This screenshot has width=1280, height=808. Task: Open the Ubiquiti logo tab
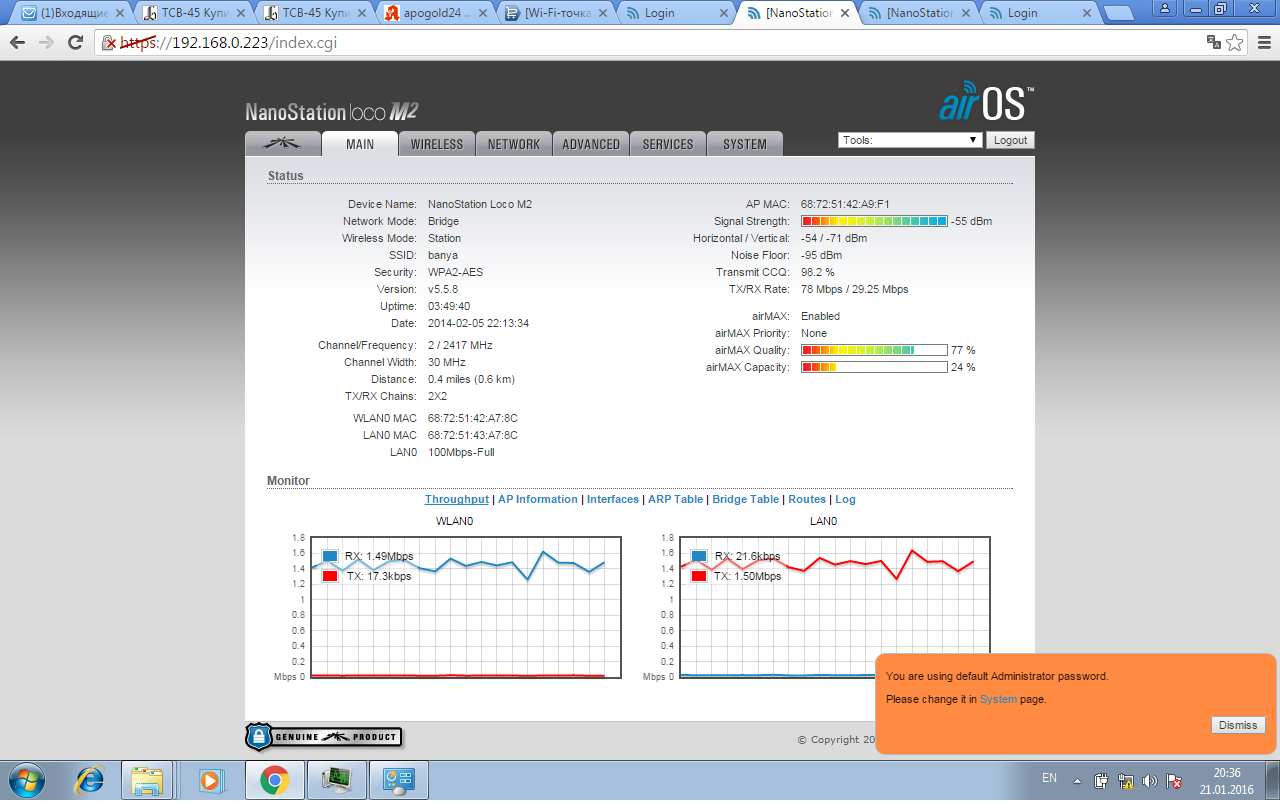coord(282,144)
